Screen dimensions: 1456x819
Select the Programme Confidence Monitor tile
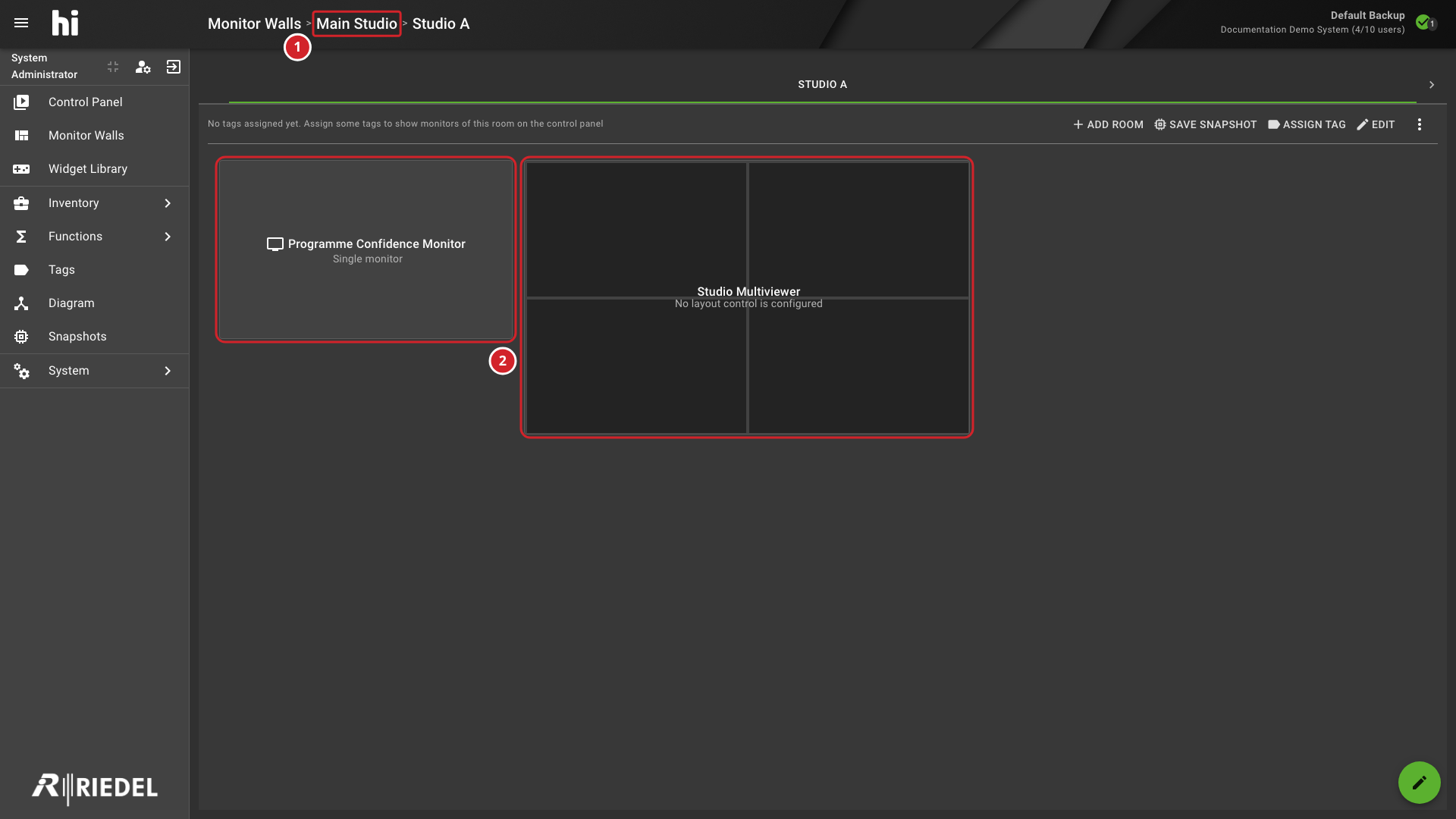(366, 249)
